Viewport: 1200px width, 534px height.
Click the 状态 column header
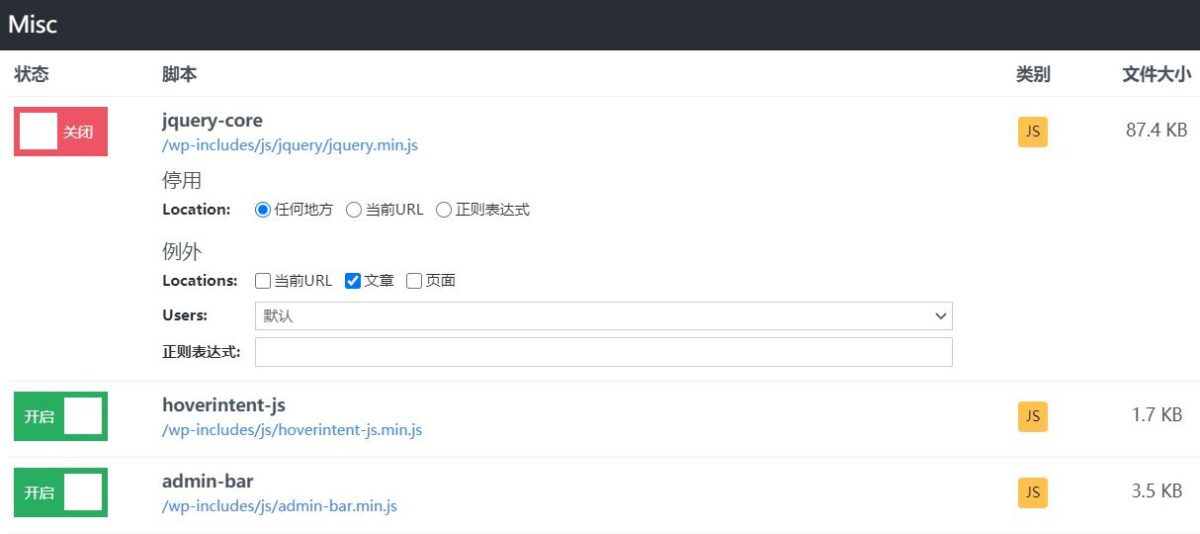pyautogui.click(x=31, y=74)
